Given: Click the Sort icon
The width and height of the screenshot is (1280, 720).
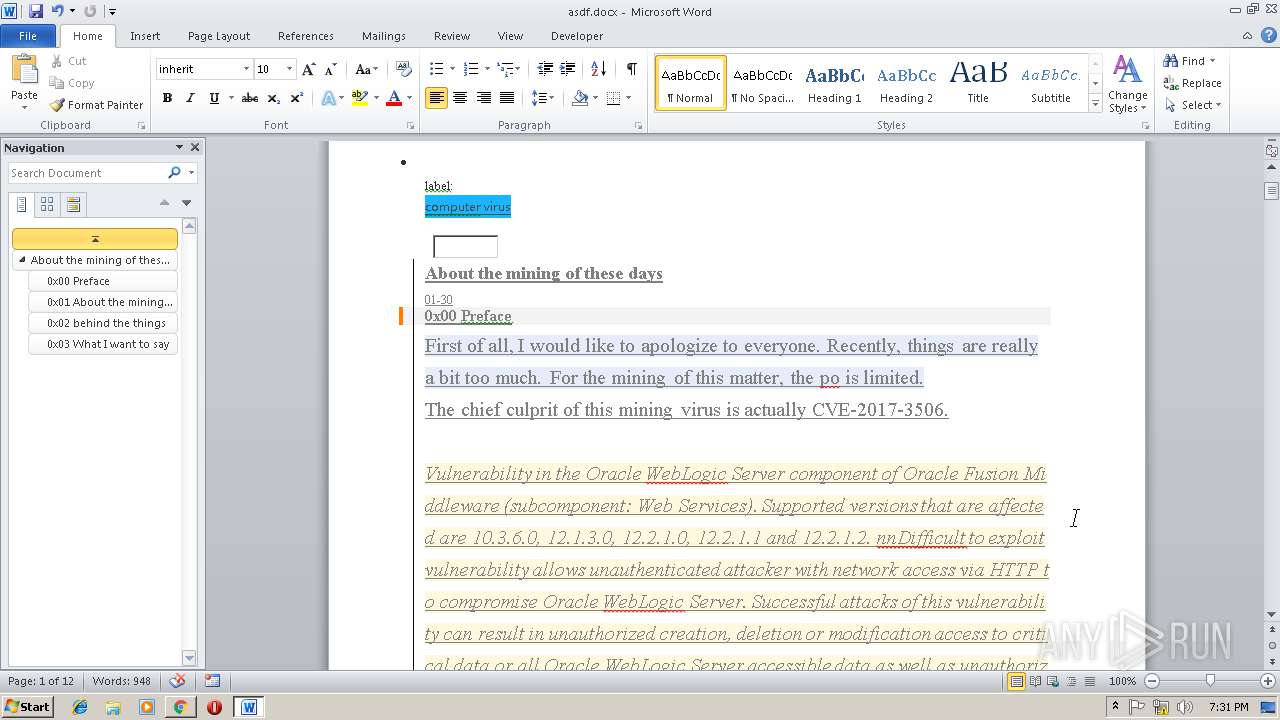Looking at the screenshot, I should point(599,69).
